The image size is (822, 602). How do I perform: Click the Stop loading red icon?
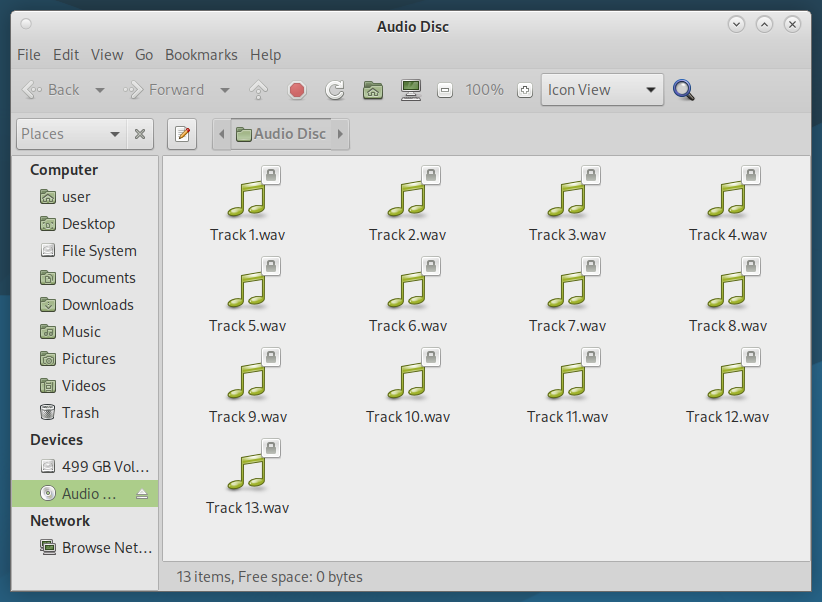click(x=297, y=90)
